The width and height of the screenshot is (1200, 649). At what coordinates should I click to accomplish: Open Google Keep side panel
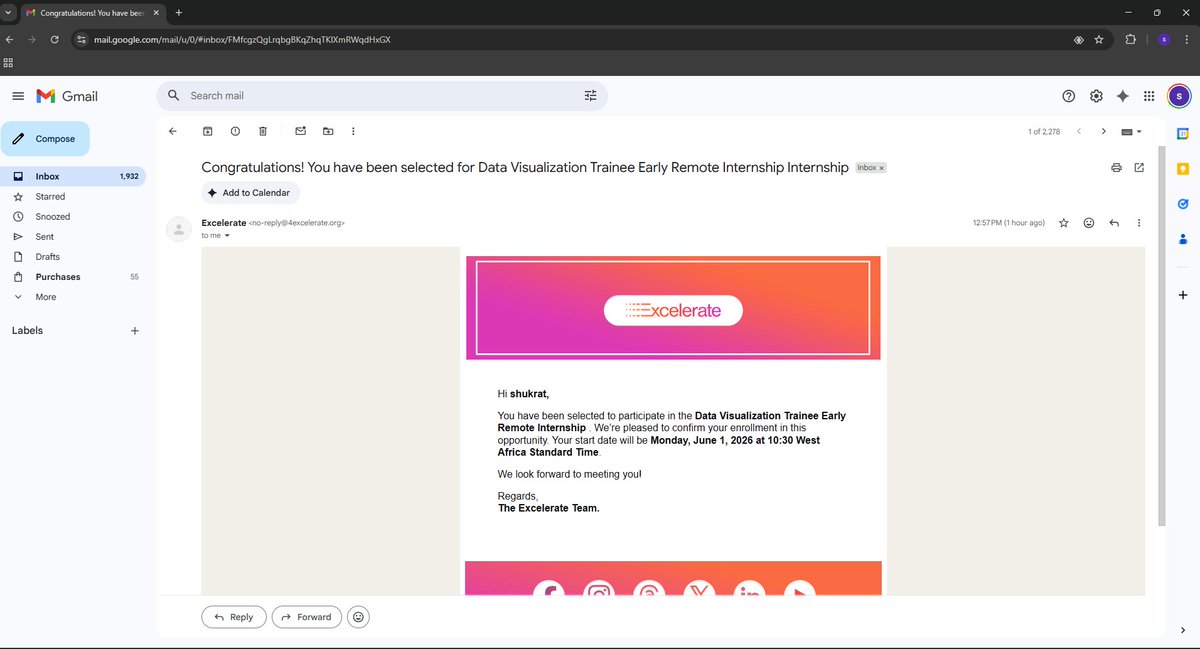pyautogui.click(x=1183, y=168)
